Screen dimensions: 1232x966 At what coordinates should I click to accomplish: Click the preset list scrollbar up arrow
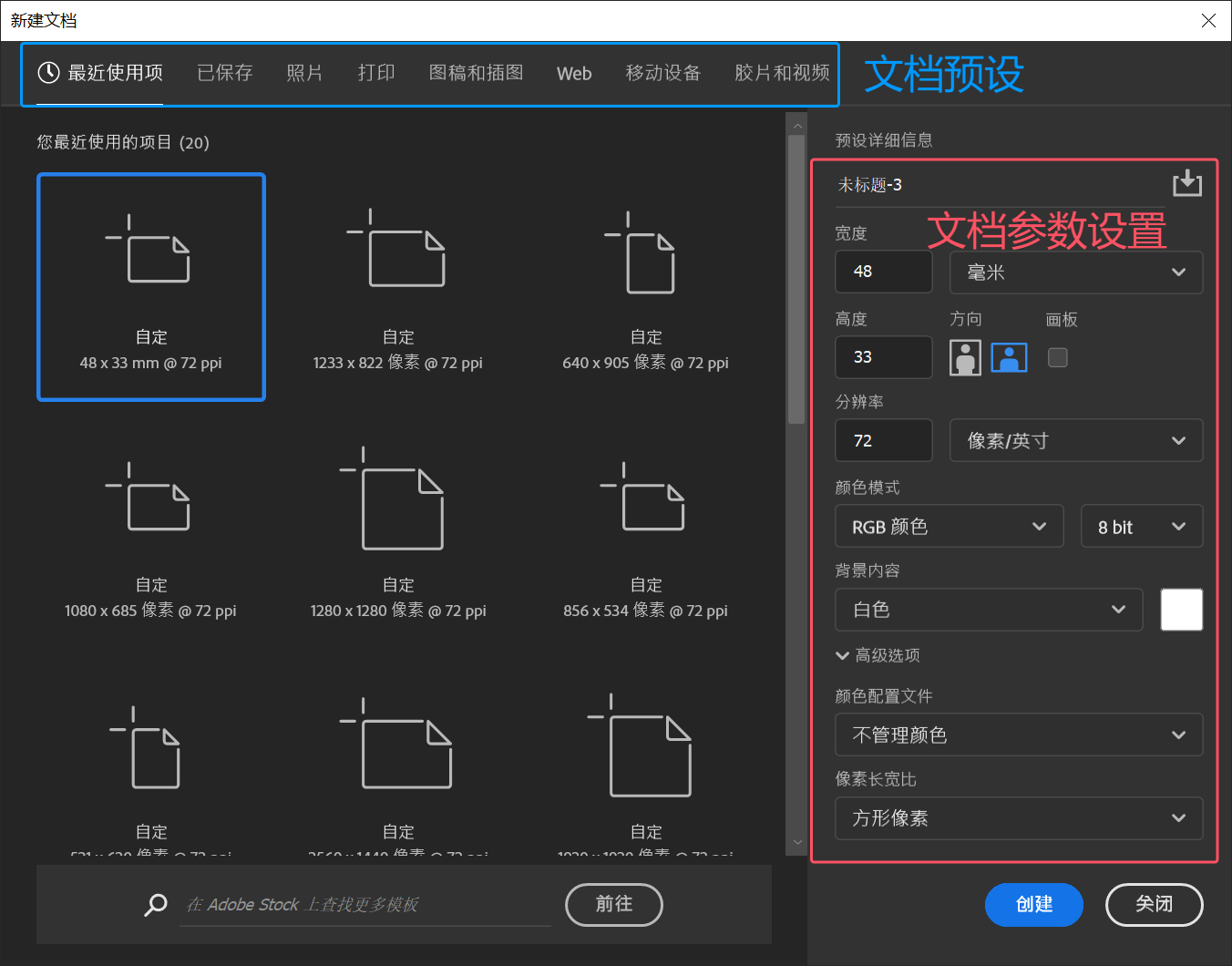[x=797, y=126]
